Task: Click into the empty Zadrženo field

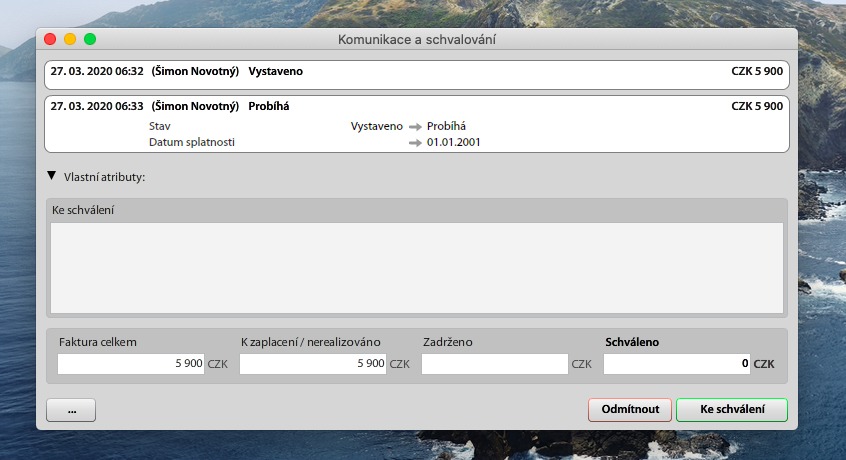Action: coord(495,364)
